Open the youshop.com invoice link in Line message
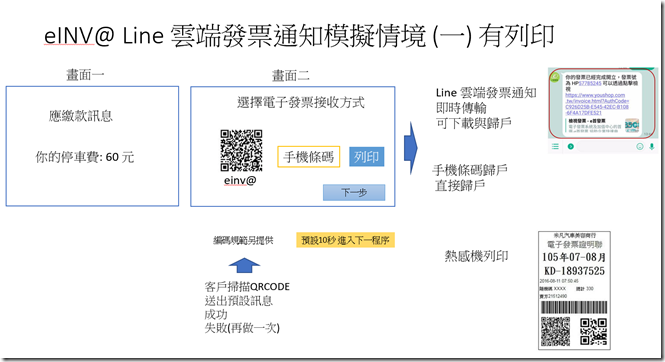The height and width of the screenshot is (362, 665). 597,104
